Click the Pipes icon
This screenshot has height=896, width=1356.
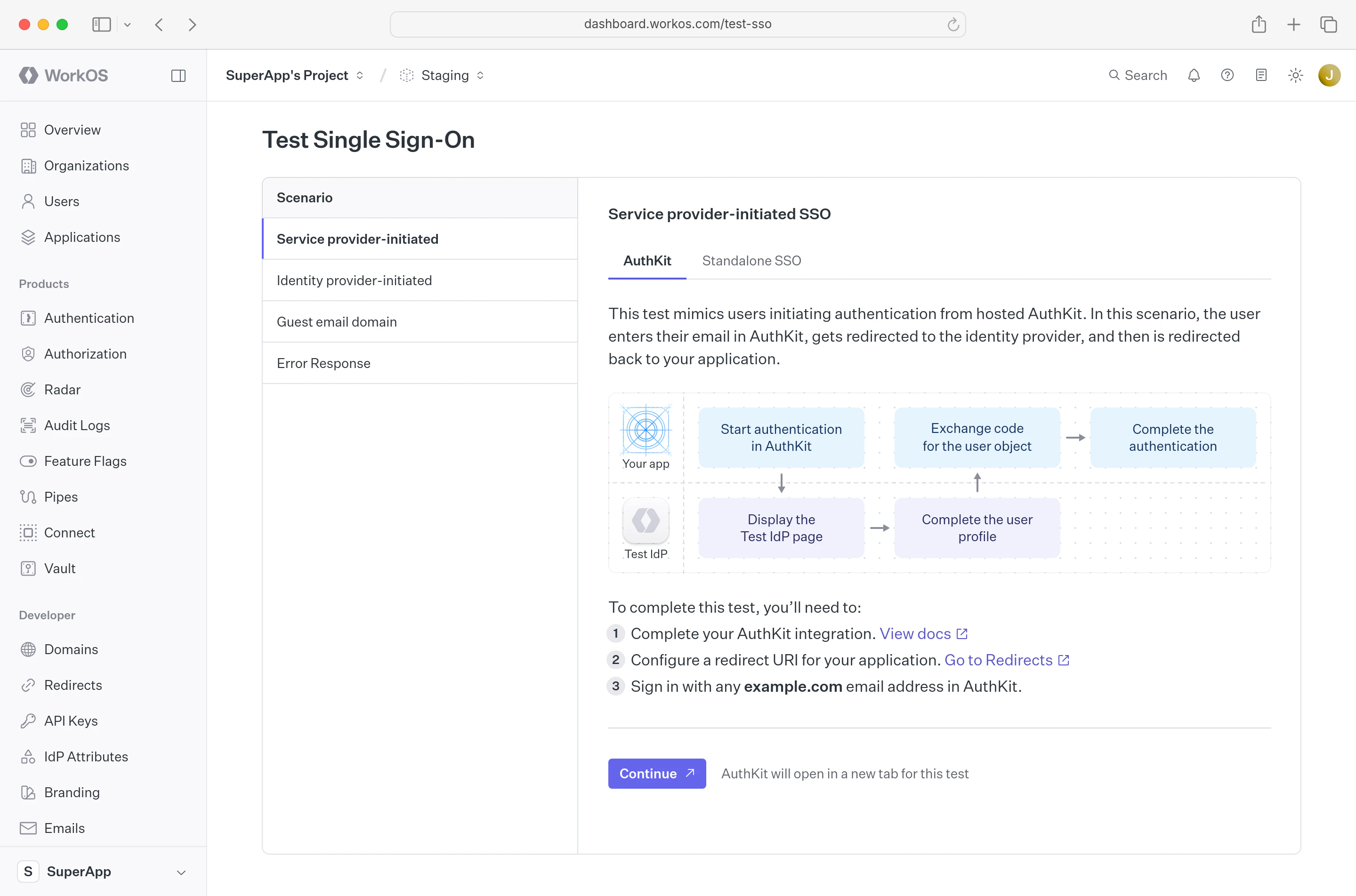point(28,497)
